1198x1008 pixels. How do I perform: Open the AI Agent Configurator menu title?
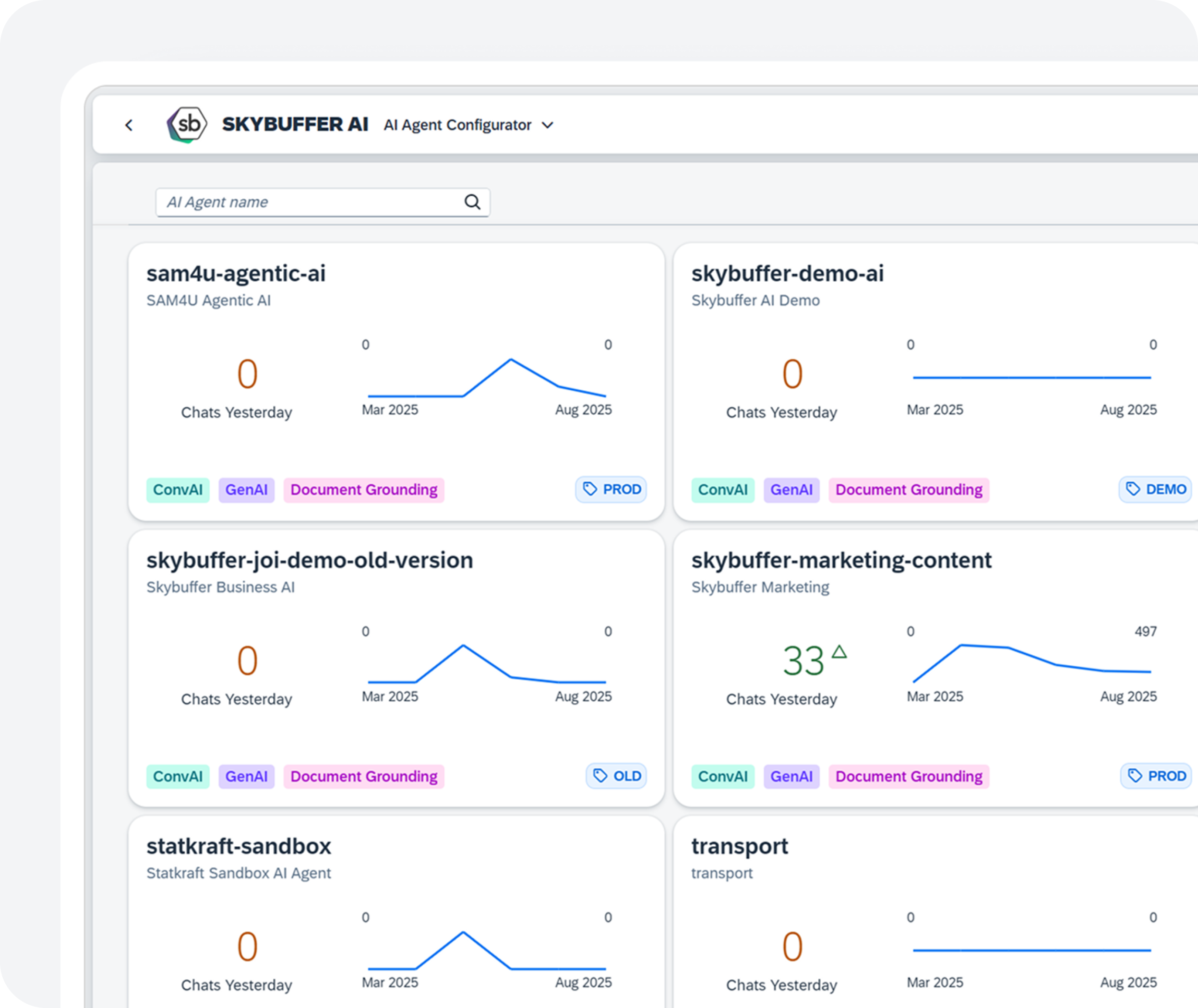point(457,125)
